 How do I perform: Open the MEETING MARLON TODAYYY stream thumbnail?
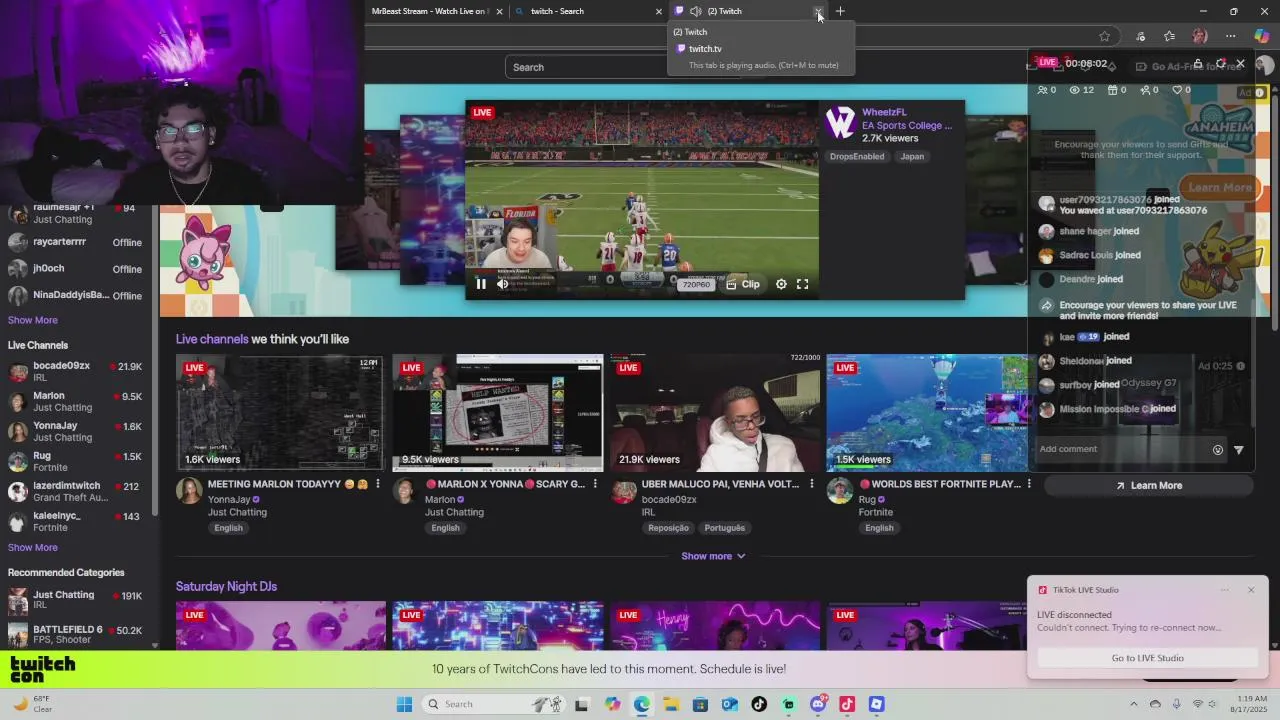coord(280,412)
